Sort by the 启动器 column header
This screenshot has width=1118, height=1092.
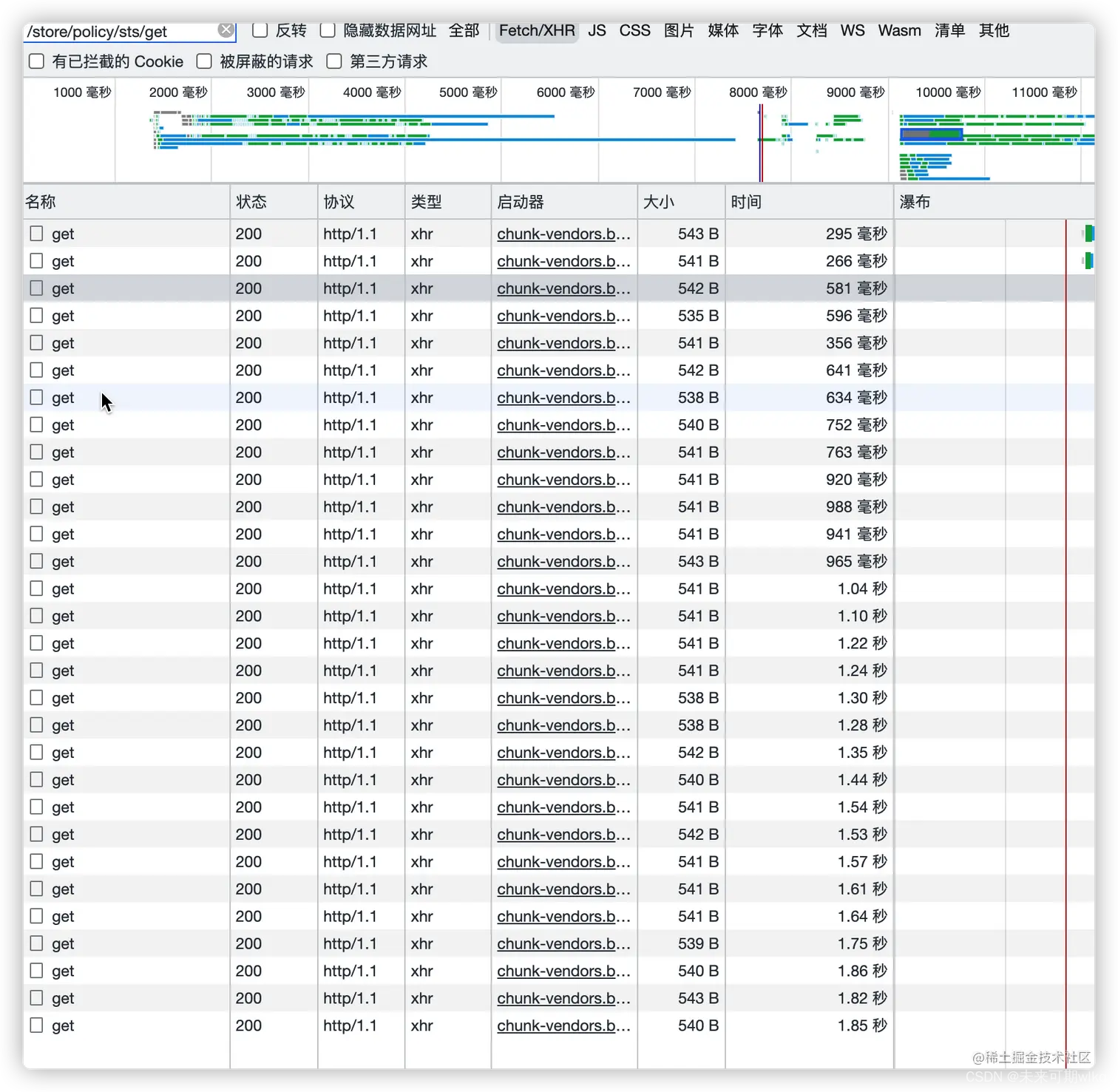564,202
